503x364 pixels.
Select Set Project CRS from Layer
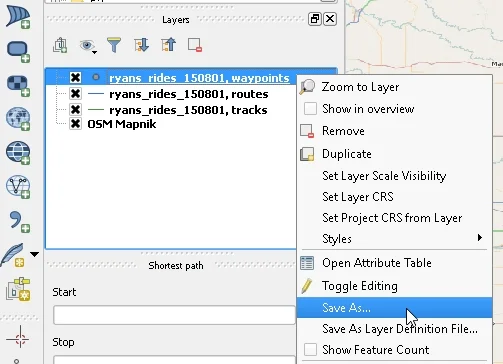coord(395,218)
